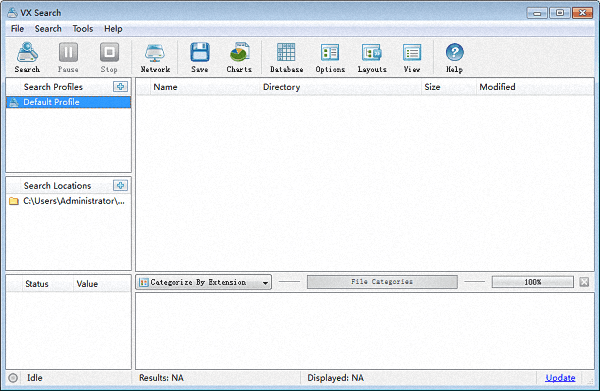Open the File menu
The width and height of the screenshot is (600, 391).
(17, 29)
